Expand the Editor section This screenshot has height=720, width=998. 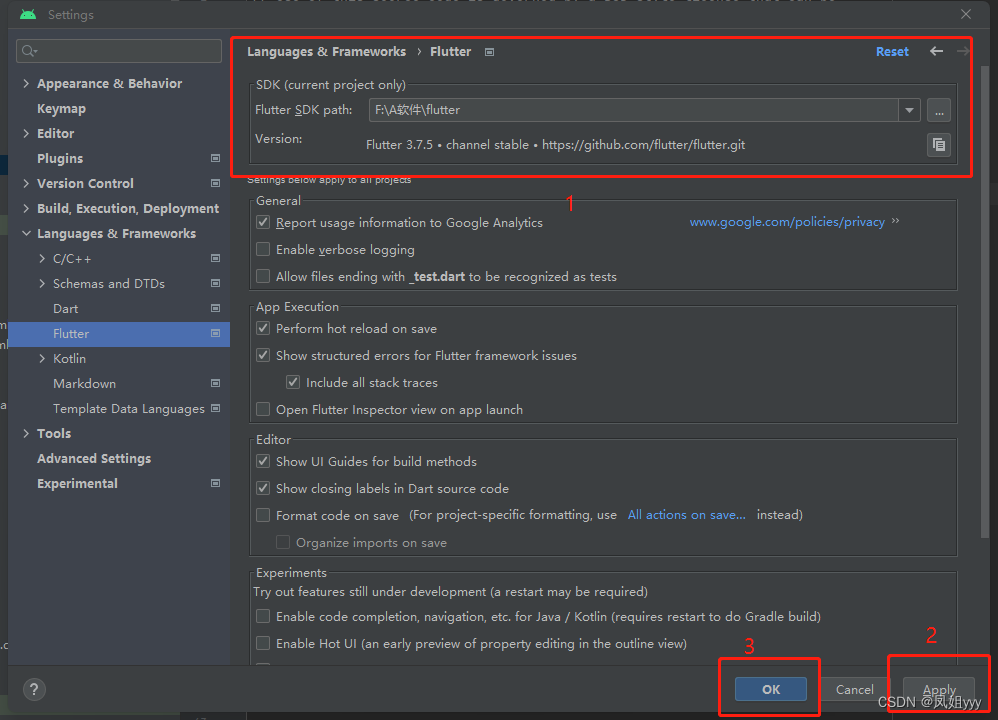(x=26, y=133)
